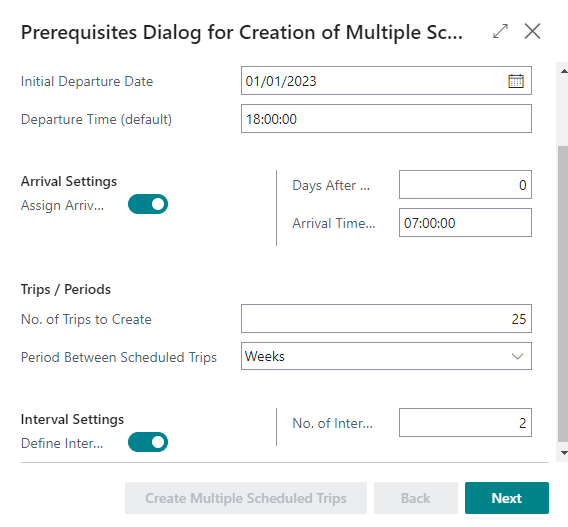This screenshot has height=527, width=568.
Task: Close the Prerequisites dialog
Action: click(x=532, y=31)
